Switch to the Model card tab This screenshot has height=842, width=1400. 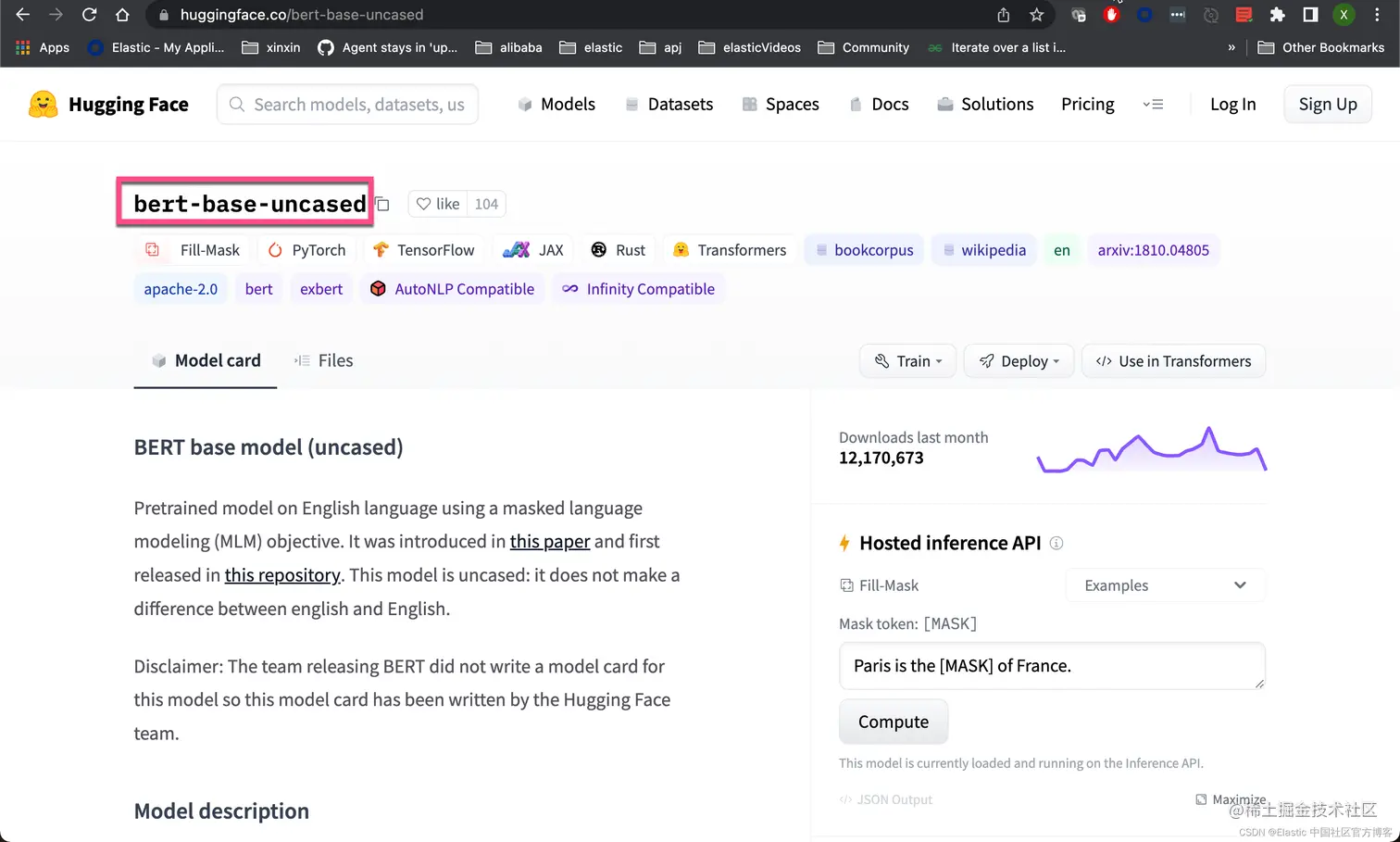206,360
